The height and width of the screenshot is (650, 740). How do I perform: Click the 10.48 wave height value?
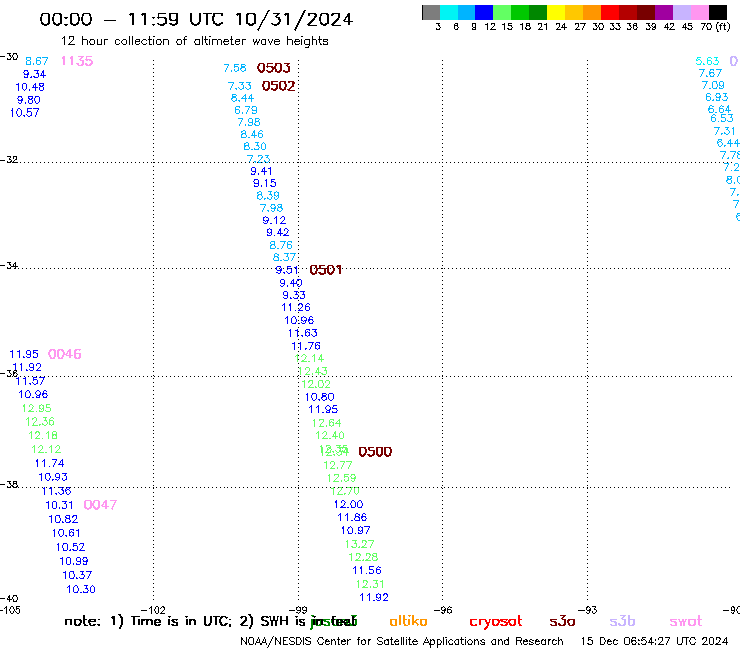[30, 87]
